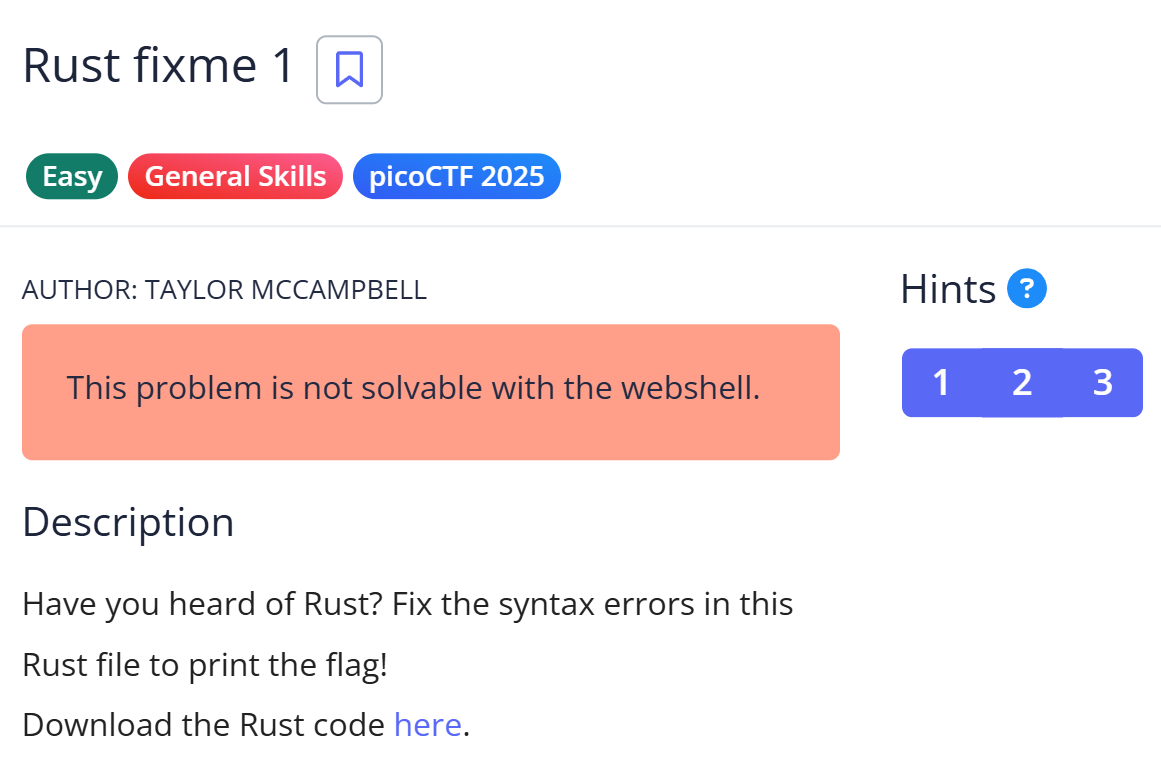Viewport: 1161px width, 765px height.
Task: Open hint number 1
Action: point(941,382)
